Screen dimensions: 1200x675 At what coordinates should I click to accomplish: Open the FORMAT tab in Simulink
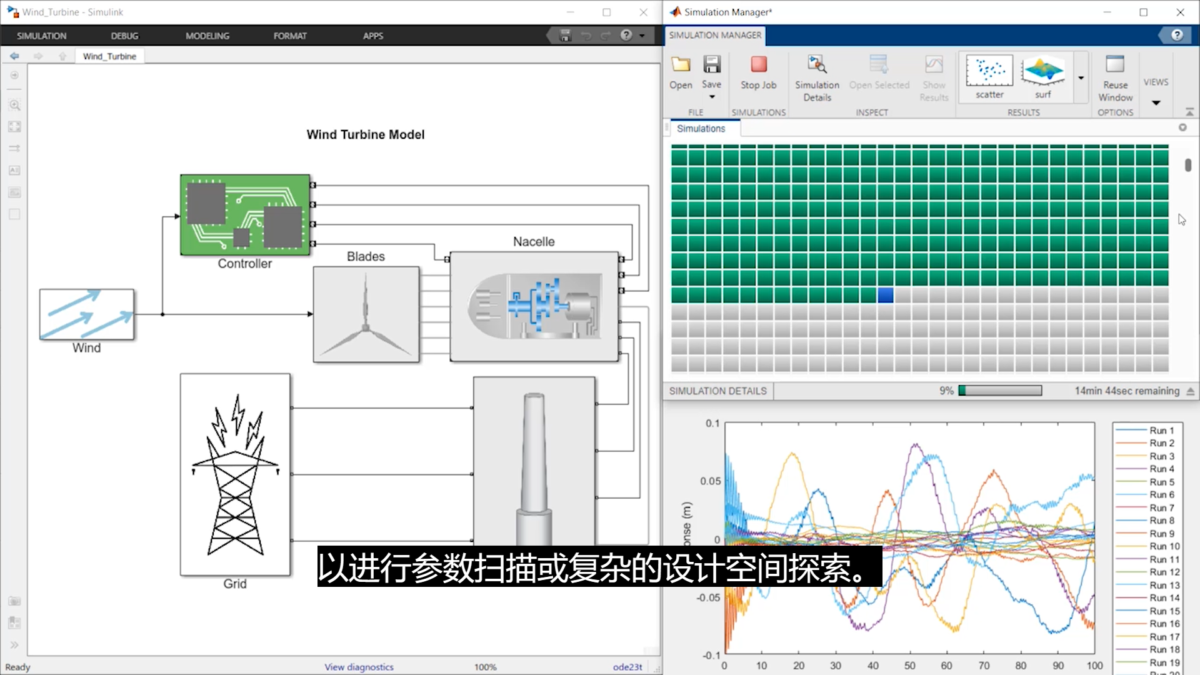pyautogui.click(x=290, y=36)
